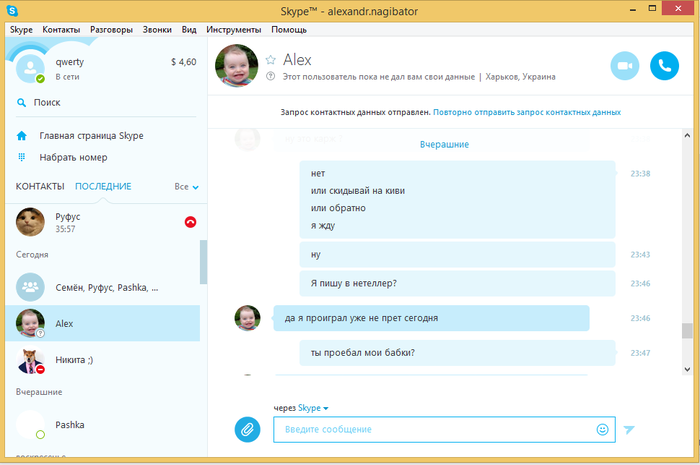Click the Сегодня group header in contact list
700x465 pixels.
[x=32, y=255]
